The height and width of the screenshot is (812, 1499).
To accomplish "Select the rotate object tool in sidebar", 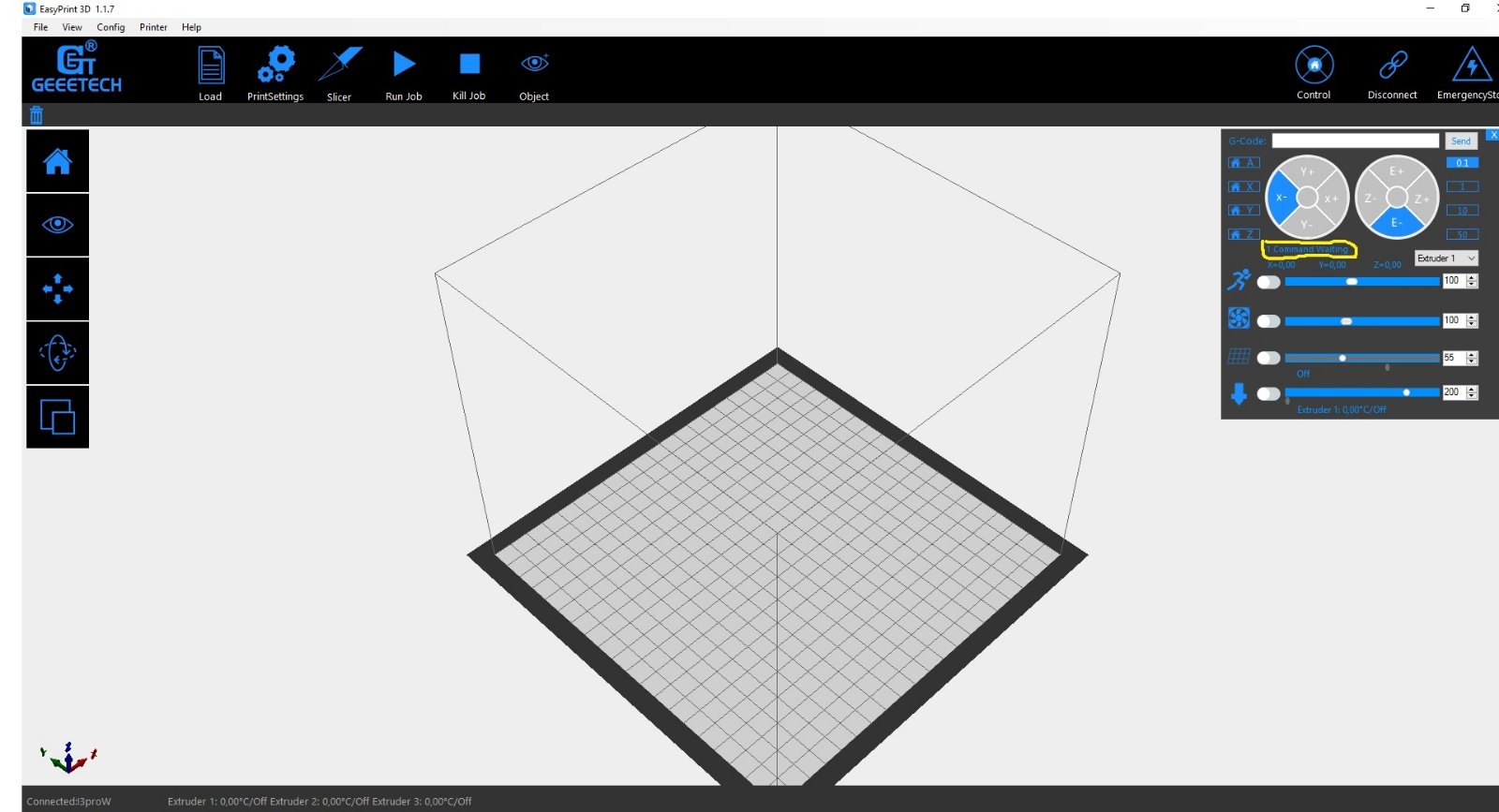I will [x=57, y=353].
